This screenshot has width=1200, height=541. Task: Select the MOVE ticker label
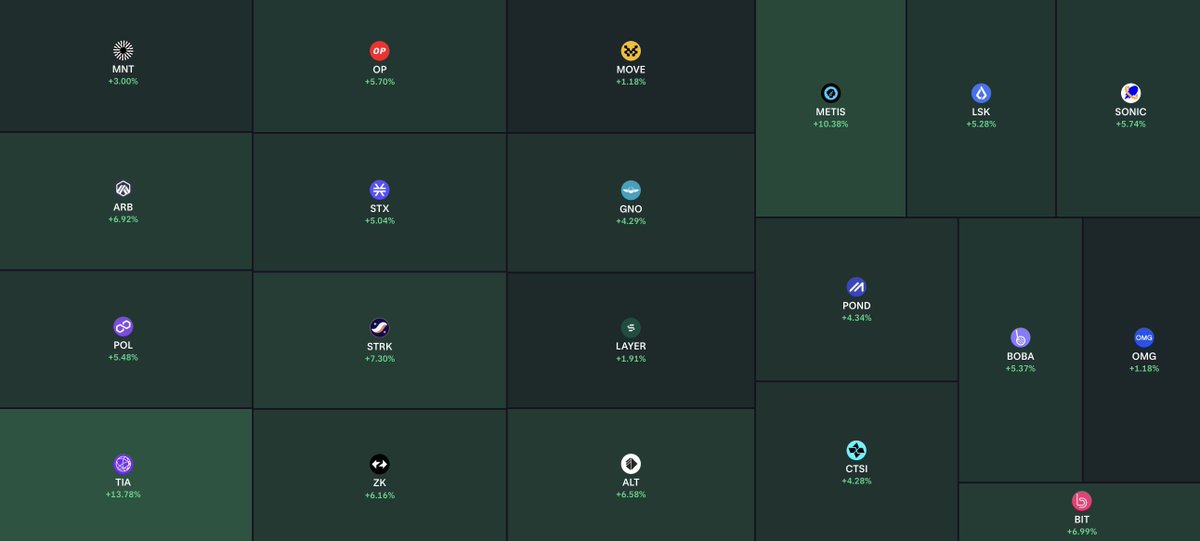coord(631,70)
